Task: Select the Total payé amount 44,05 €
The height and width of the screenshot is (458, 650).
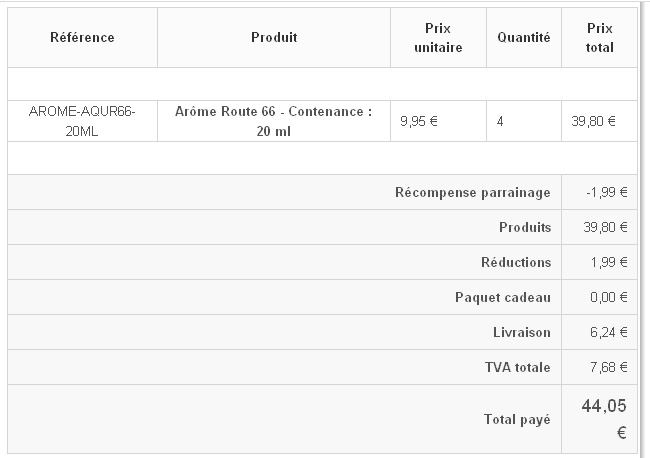Action: [x=604, y=419]
